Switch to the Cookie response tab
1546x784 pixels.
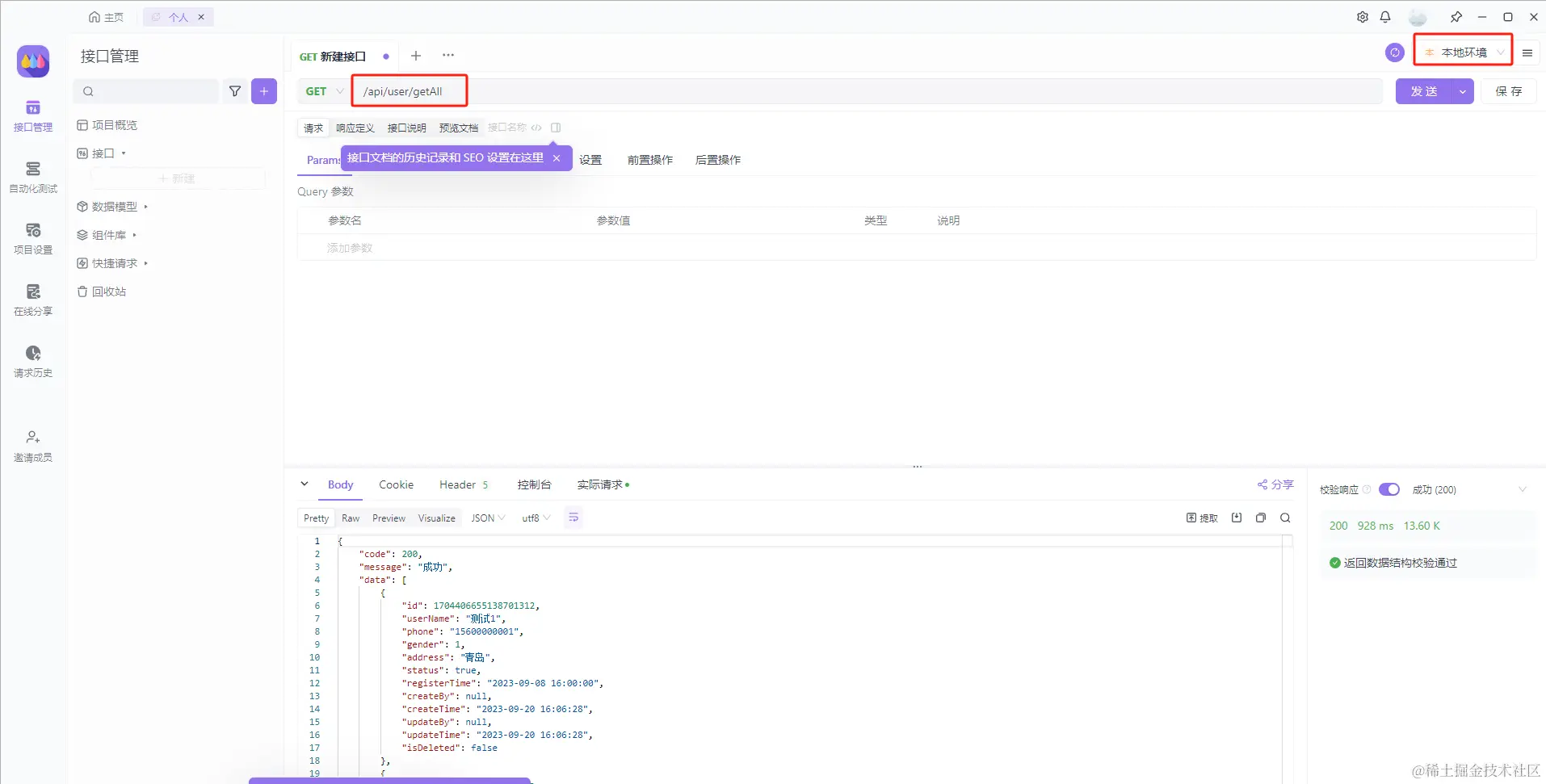coord(397,484)
